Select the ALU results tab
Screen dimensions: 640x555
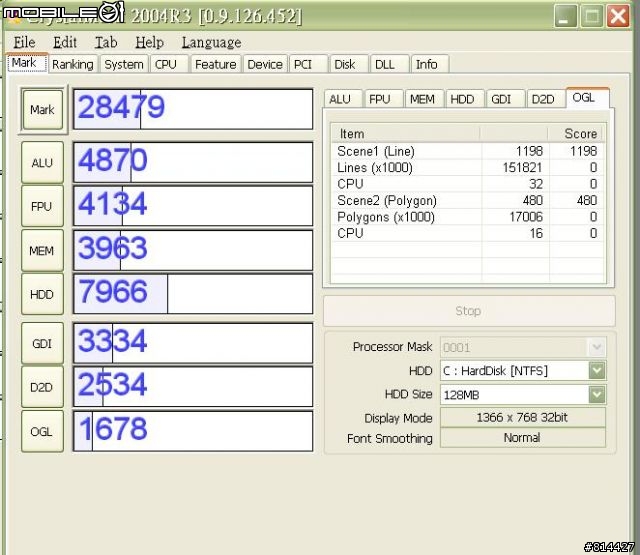coord(340,99)
